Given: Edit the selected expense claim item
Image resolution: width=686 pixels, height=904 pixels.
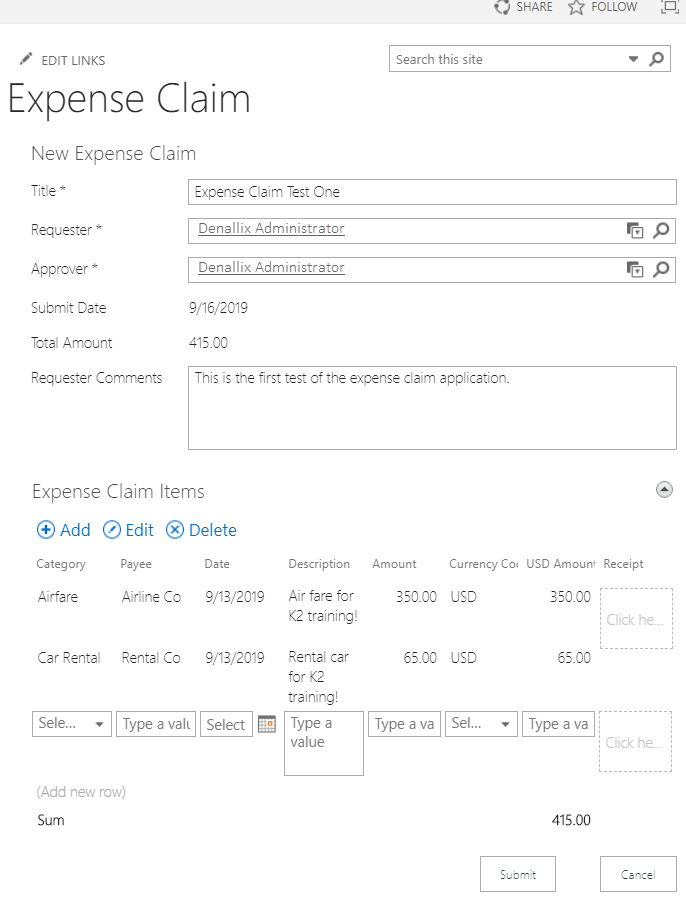Looking at the screenshot, I should click(128, 530).
